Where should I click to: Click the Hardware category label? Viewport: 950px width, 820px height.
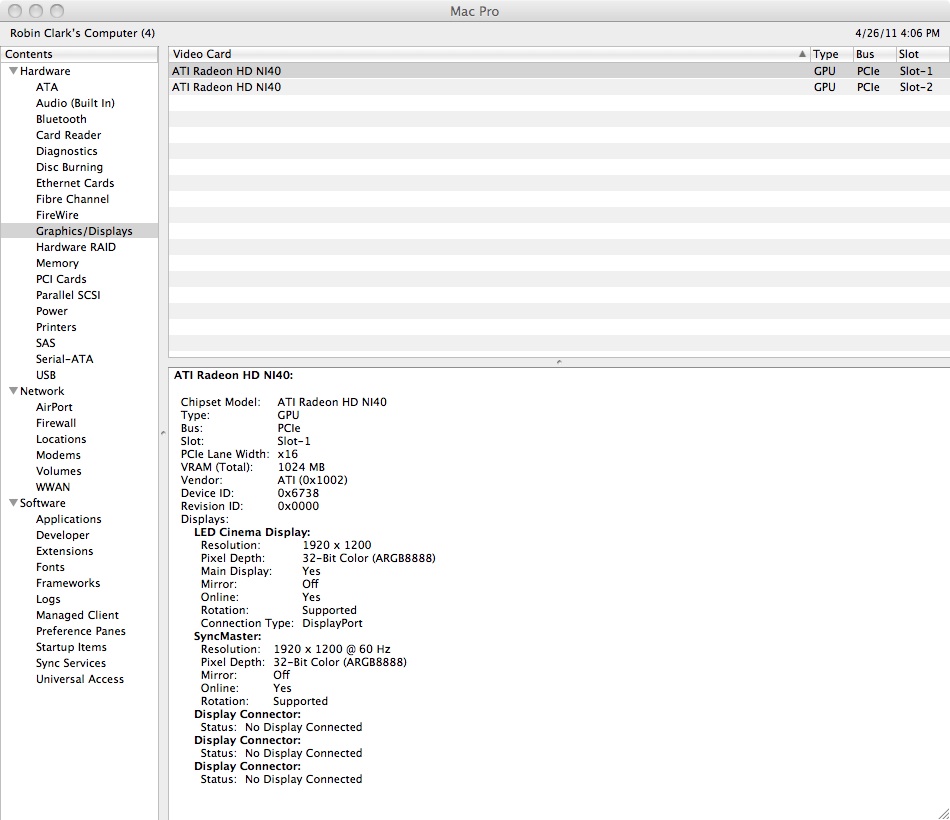coord(45,71)
